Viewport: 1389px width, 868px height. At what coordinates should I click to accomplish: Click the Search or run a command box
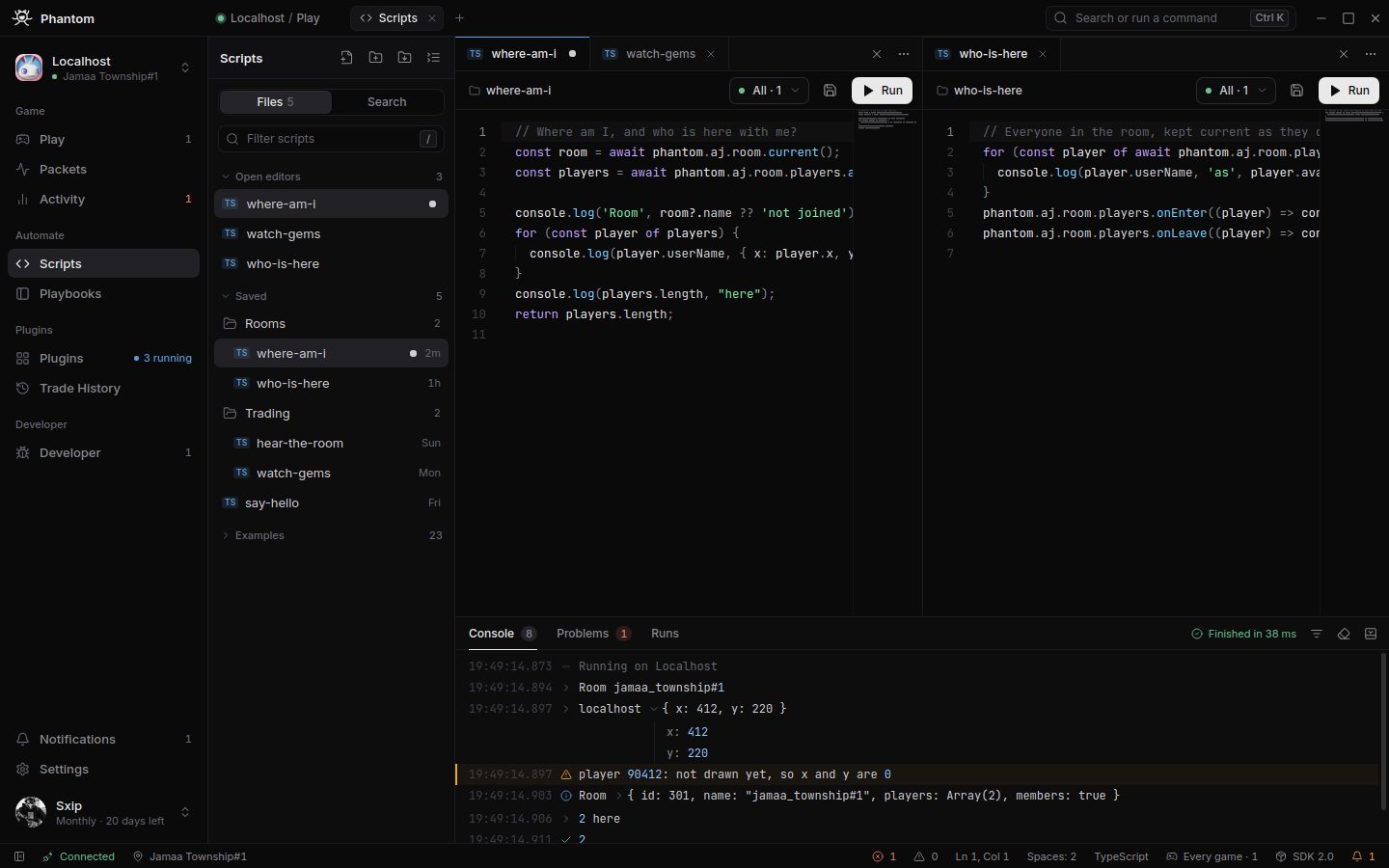click(1170, 18)
